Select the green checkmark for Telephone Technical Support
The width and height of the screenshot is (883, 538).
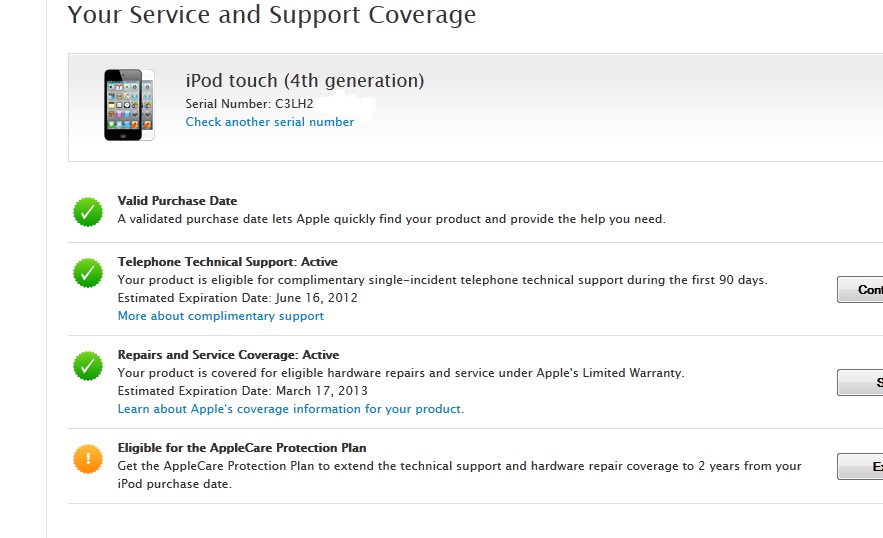click(88, 272)
